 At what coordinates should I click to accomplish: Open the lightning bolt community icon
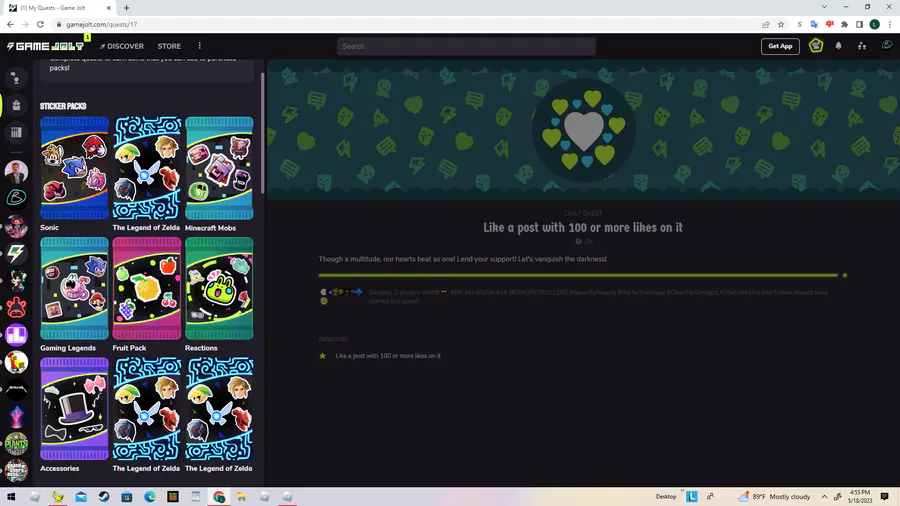click(x=16, y=253)
